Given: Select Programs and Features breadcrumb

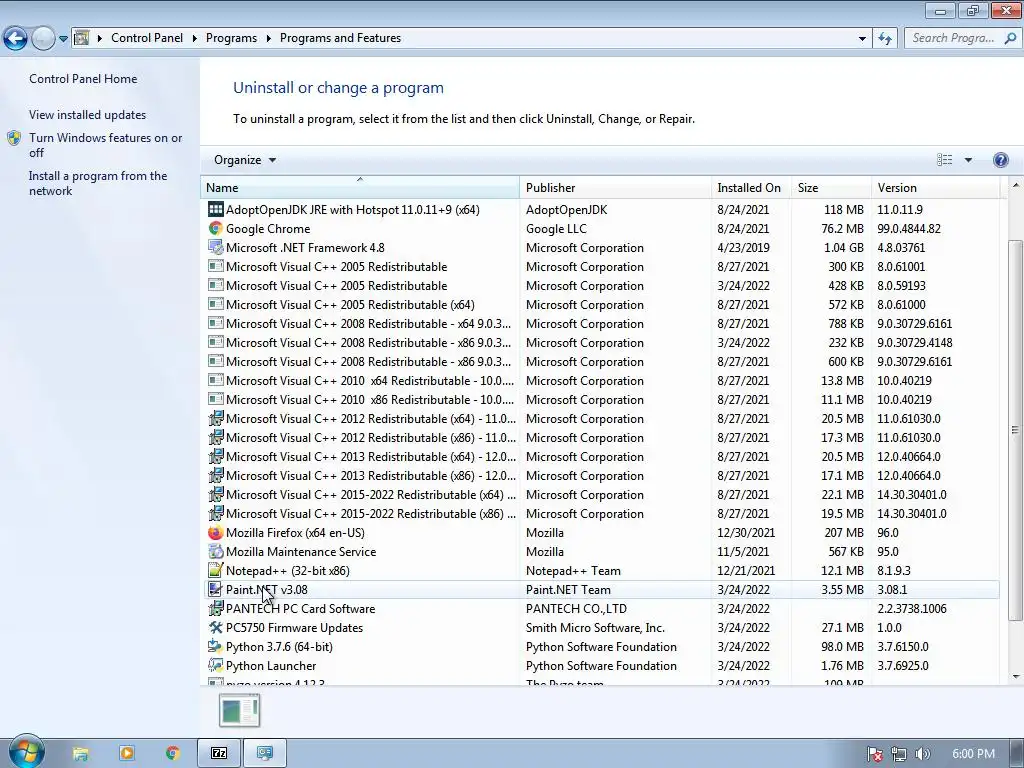Looking at the screenshot, I should click(340, 38).
